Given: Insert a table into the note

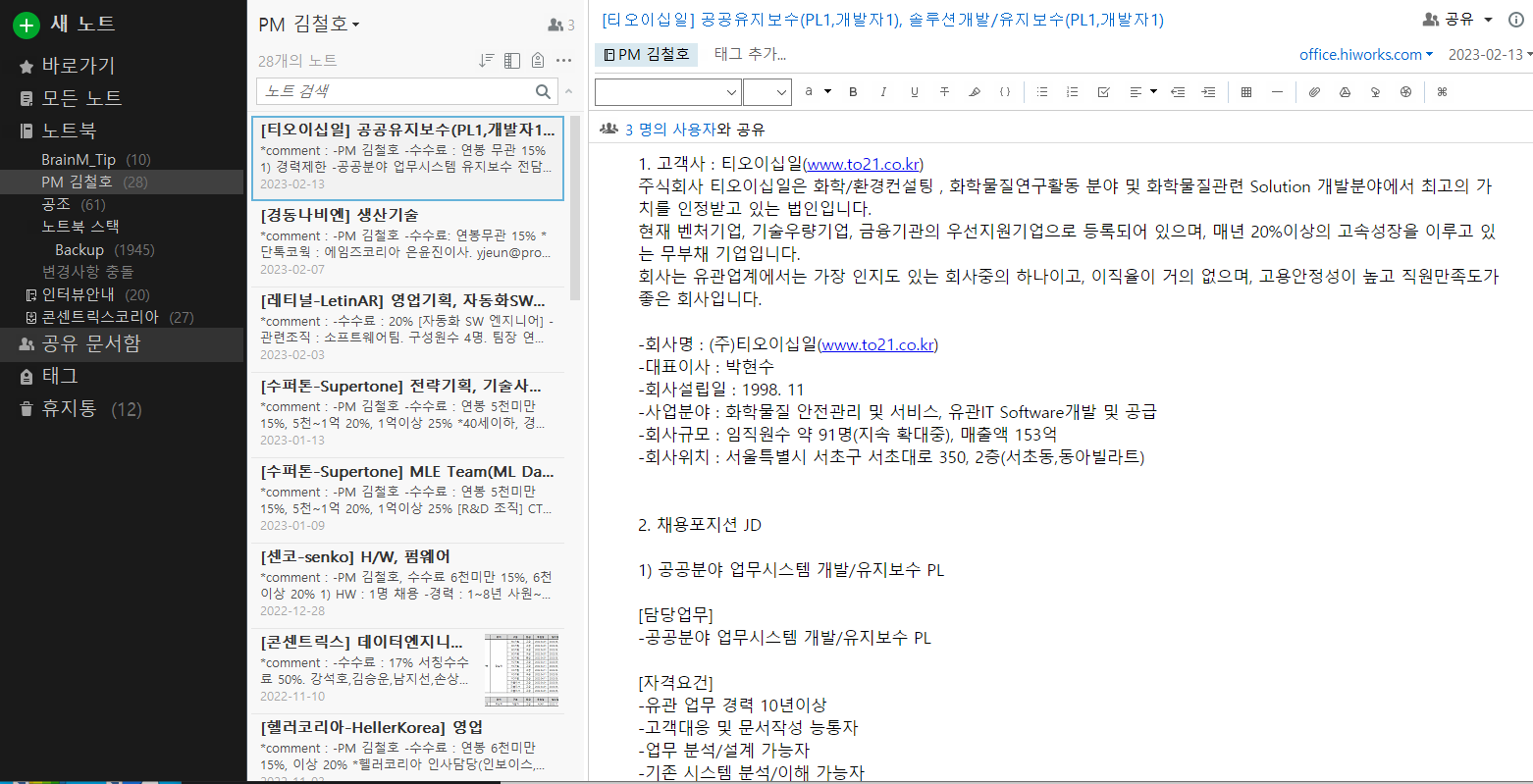Looking at the screenshot, I should [1246, 91].
